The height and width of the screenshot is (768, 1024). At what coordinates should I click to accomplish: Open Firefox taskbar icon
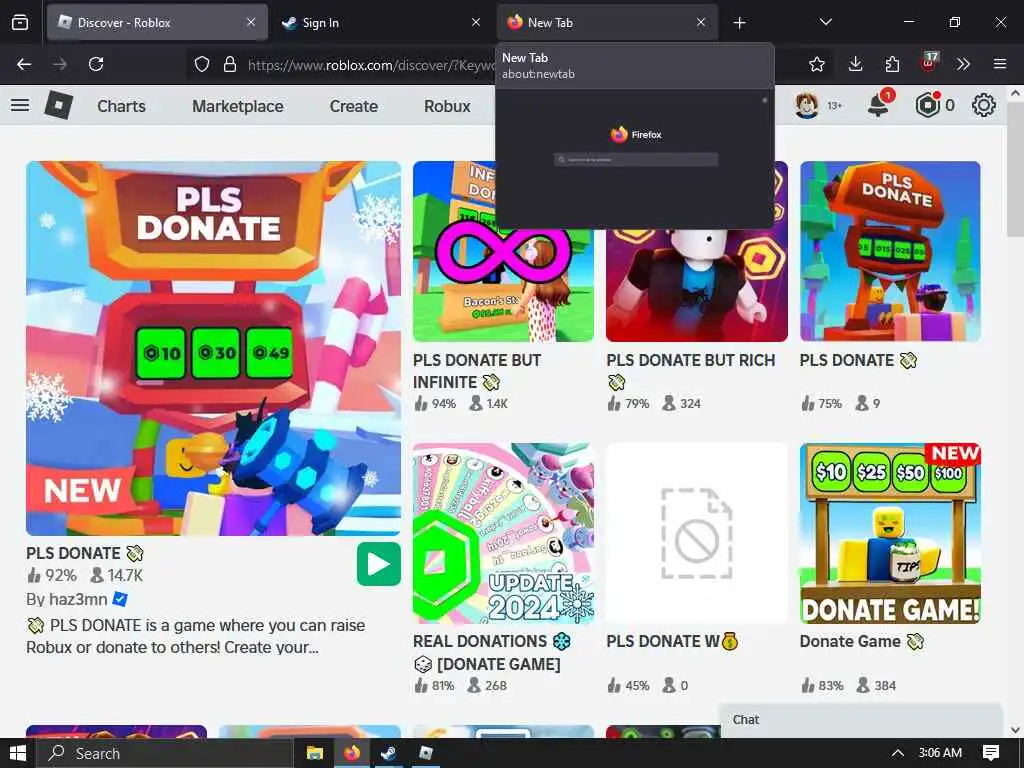[x=352, y=753]
